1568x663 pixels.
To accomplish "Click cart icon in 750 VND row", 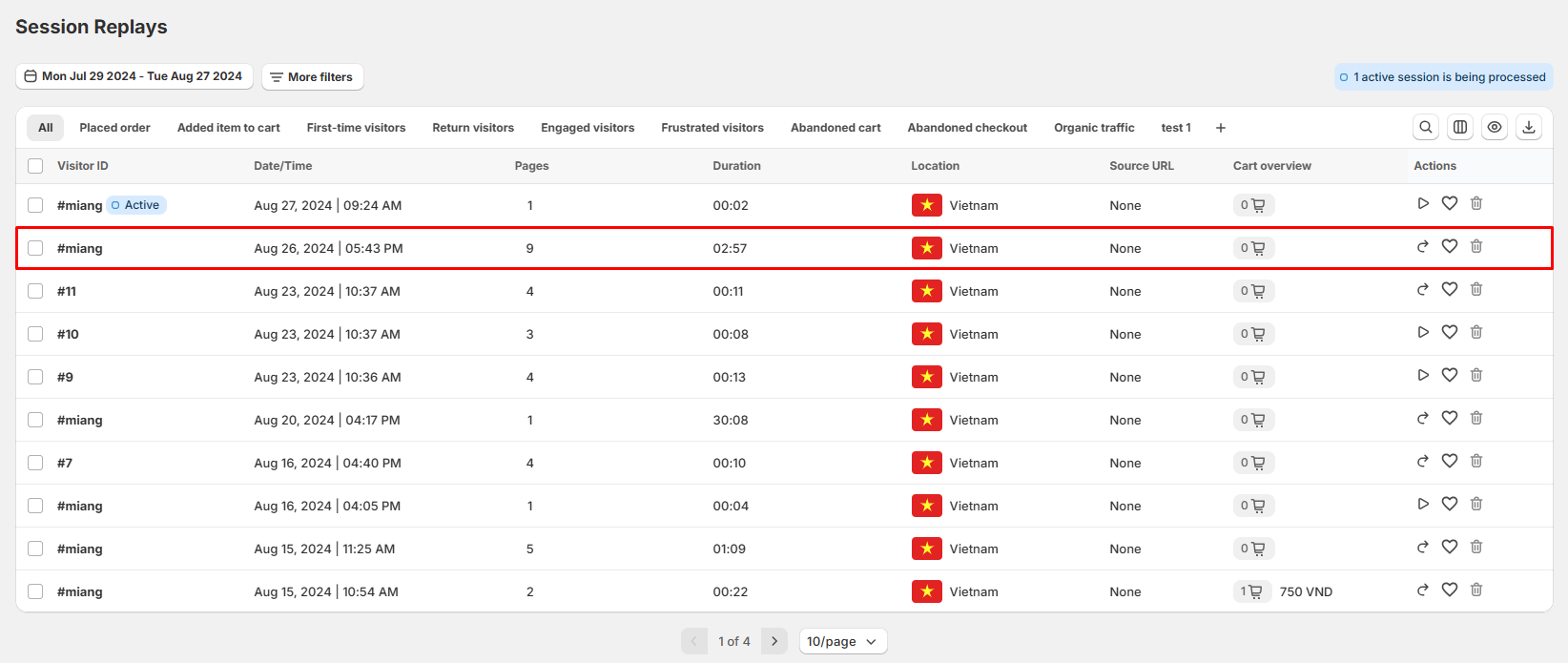I will pyautogui.click(x=1254, y=591).
